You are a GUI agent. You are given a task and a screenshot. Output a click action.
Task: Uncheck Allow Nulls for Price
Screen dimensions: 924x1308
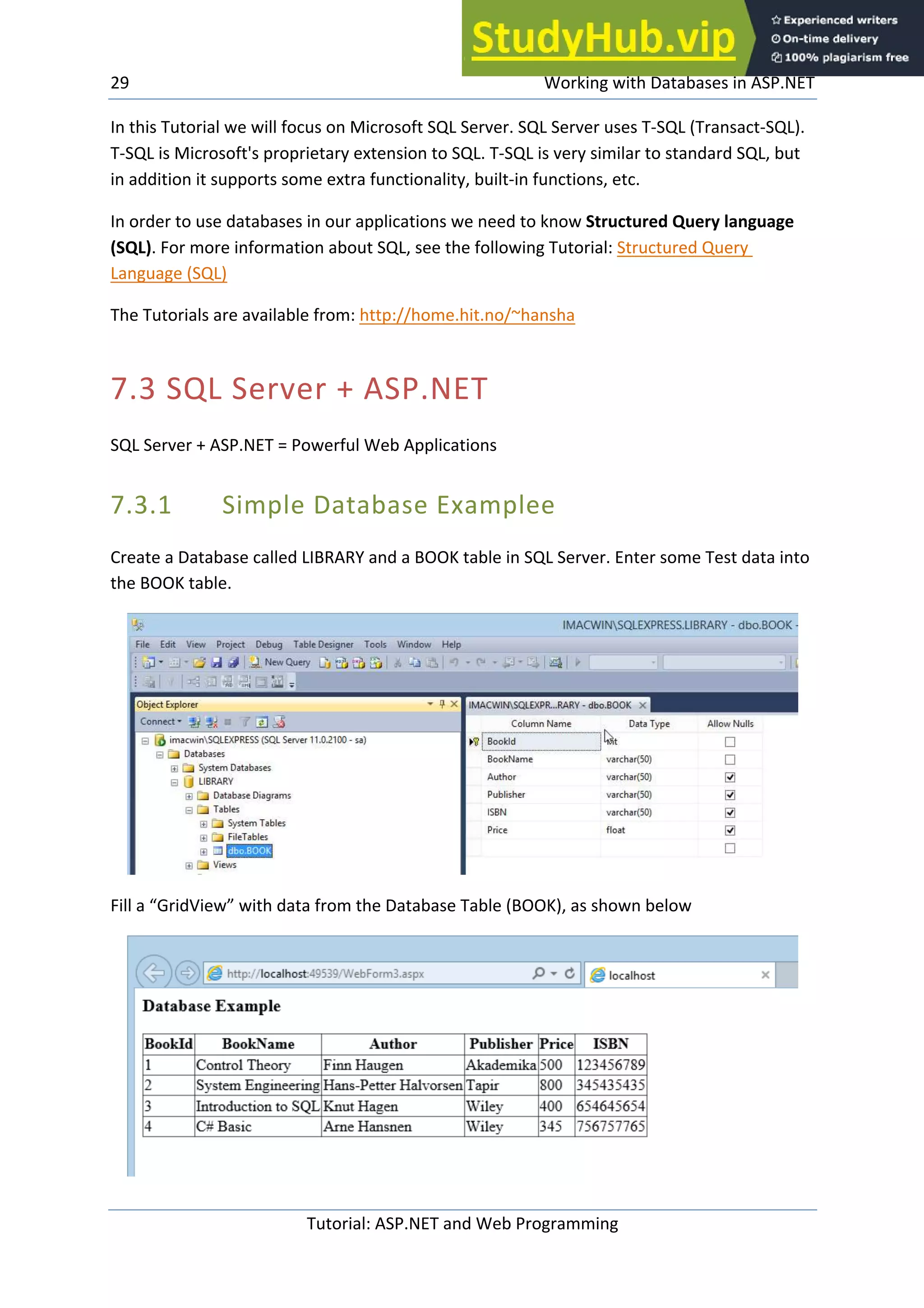pos(730,830)
